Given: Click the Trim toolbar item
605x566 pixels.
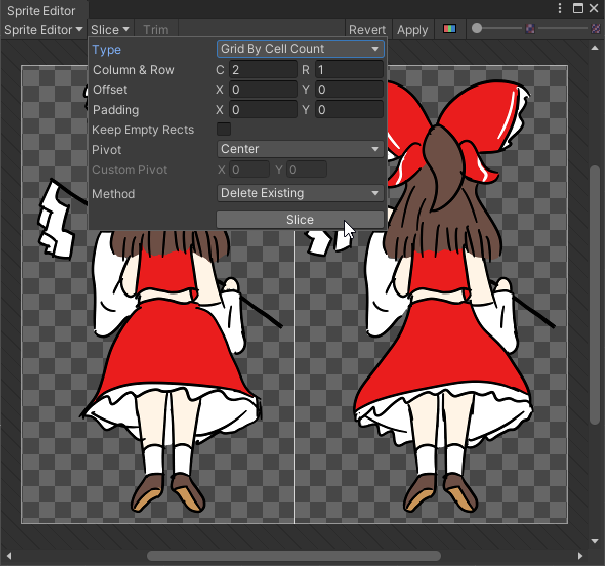Looking at the screenshot, I should tap(156, 30).
